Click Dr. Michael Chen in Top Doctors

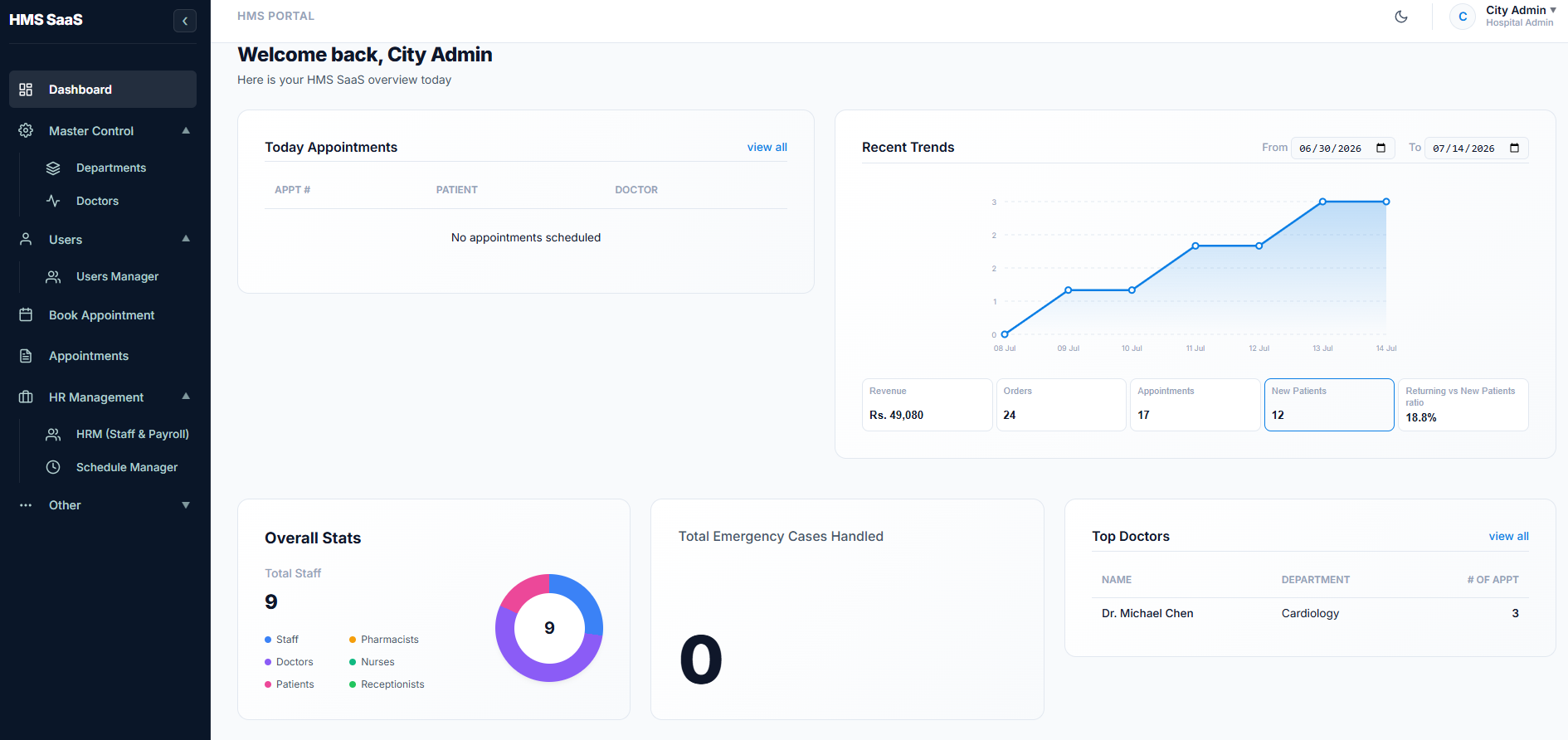pyautogui.click(x=1147, y=613)
